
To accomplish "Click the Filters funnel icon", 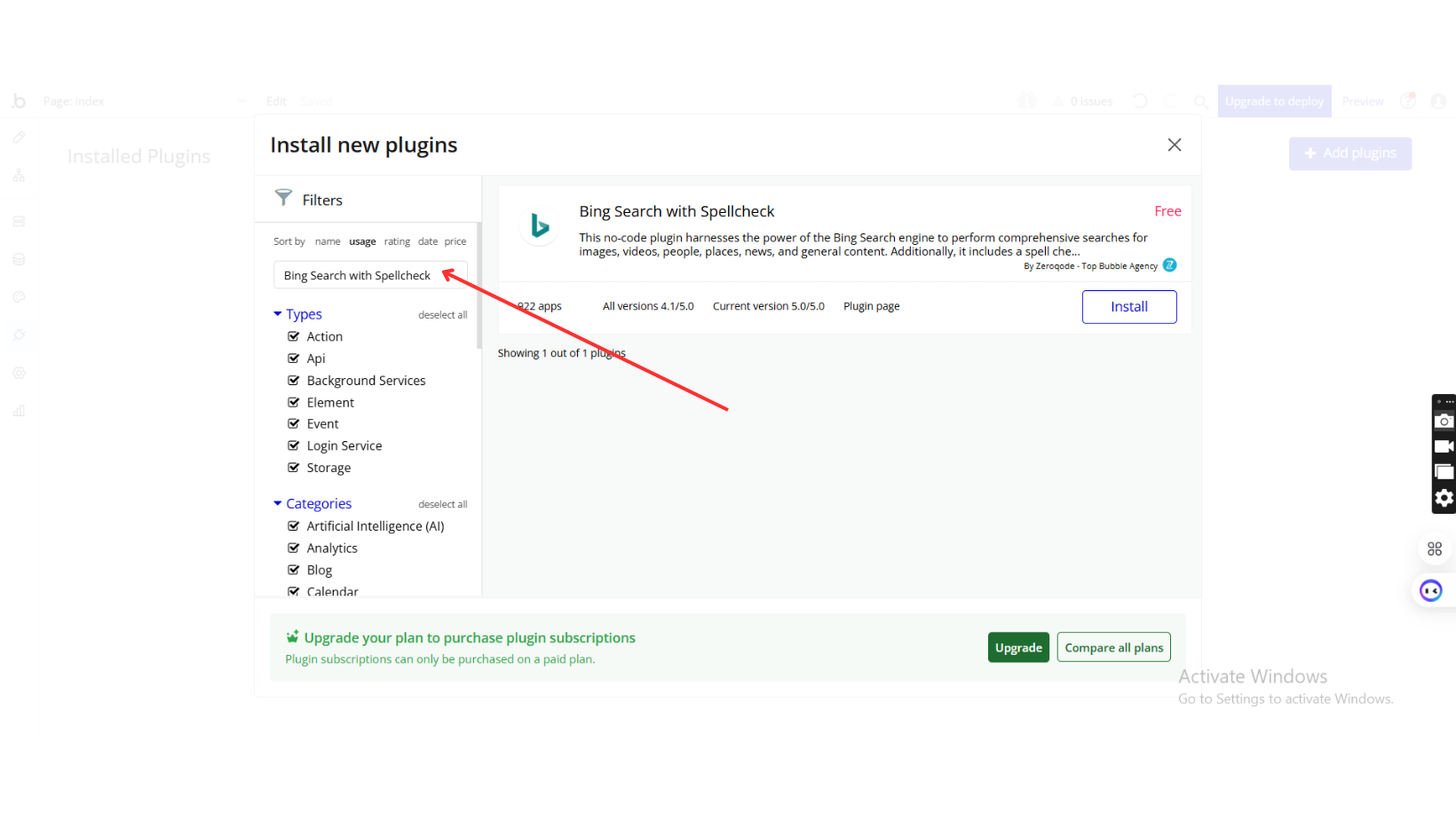I will click(x=283, y=197).
